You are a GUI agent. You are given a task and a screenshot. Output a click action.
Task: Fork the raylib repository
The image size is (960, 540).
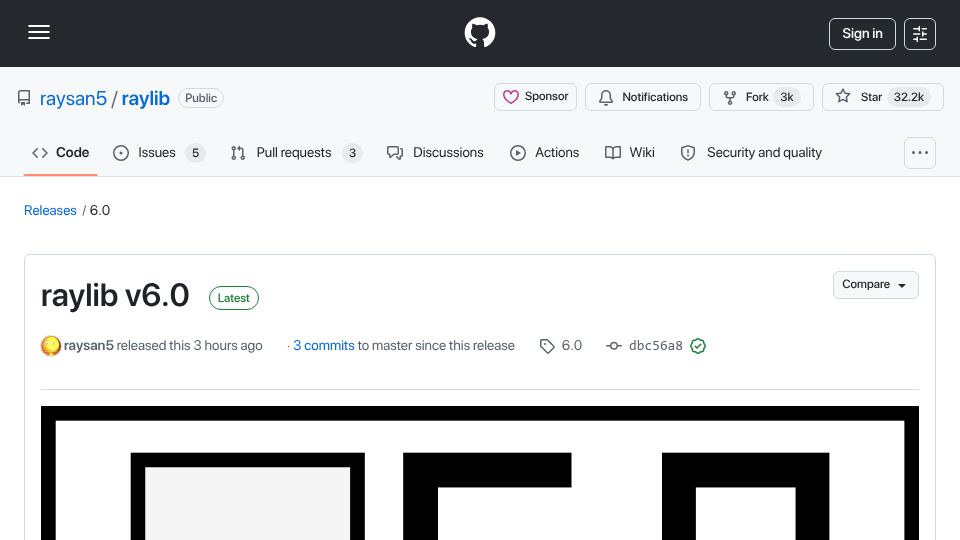[x=761, y=97]
